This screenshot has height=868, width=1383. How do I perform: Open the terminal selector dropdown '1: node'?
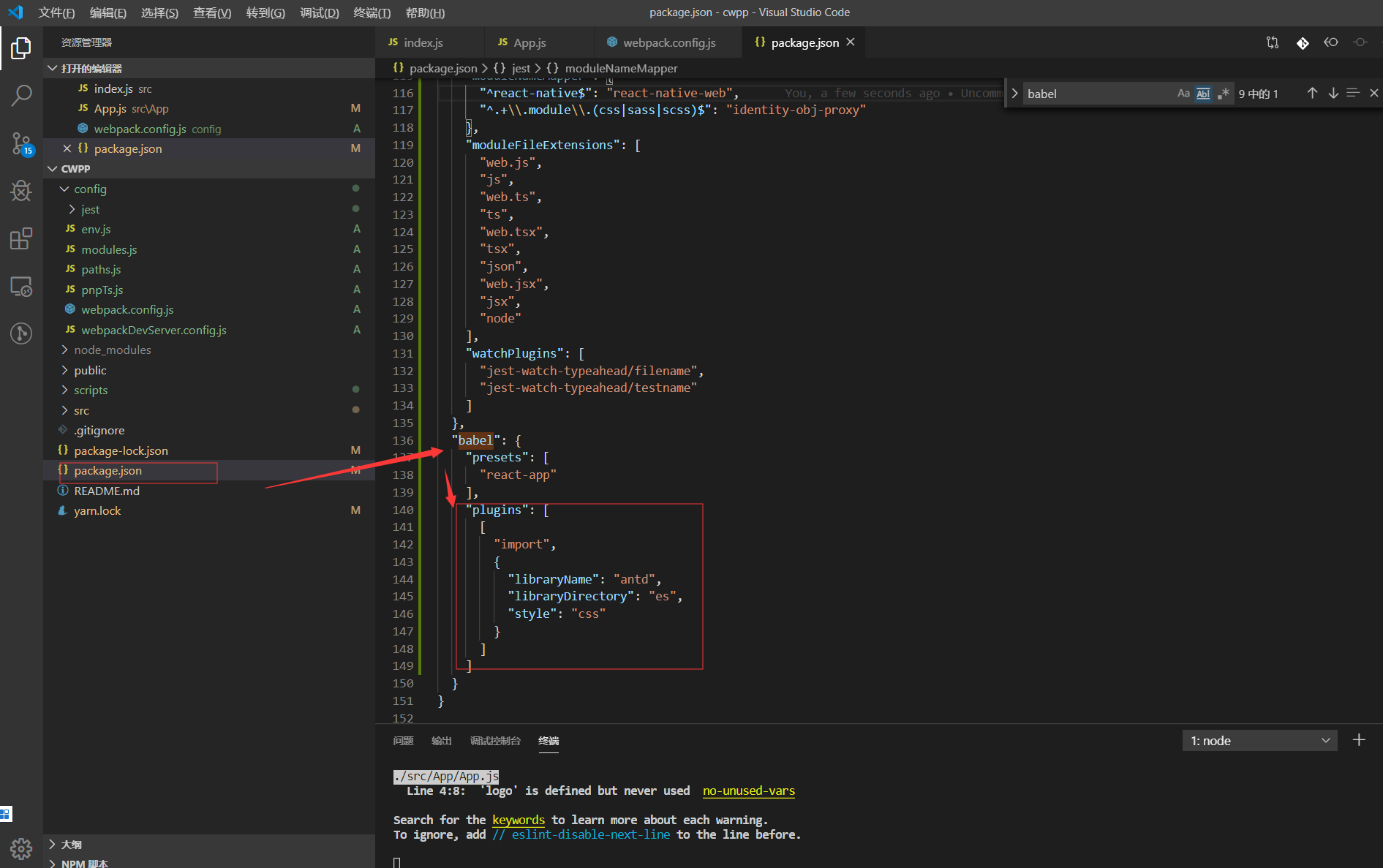[1259, 741]
